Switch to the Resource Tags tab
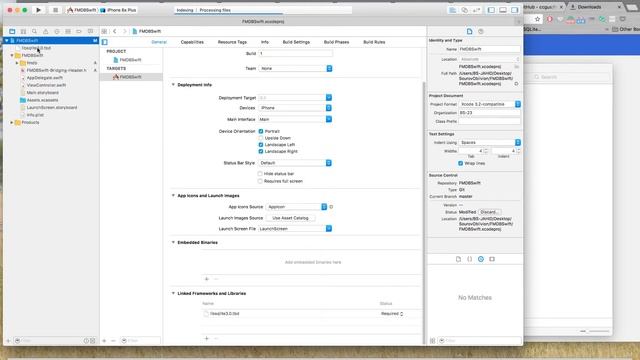Image resolution: width=640 pixels, height=360 pixels. pyautogui.click(x=232, y=42)
